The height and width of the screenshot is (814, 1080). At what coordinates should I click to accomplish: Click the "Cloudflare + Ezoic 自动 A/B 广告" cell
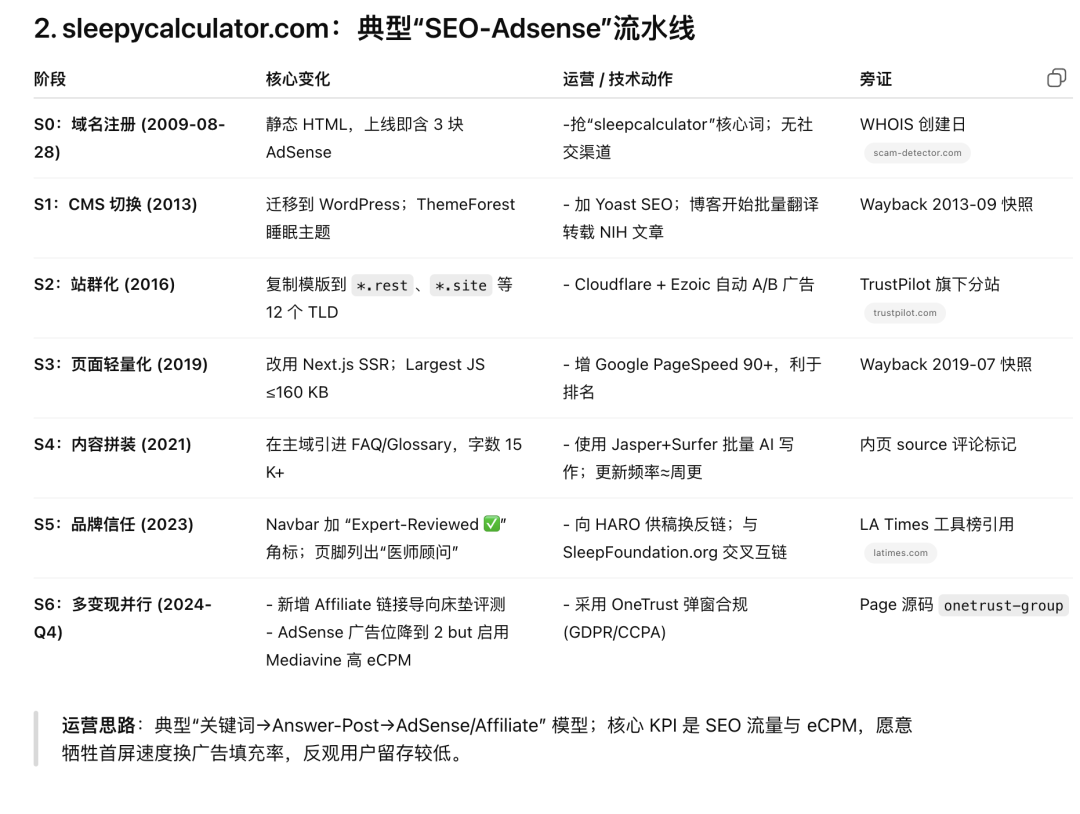[689, 284]
